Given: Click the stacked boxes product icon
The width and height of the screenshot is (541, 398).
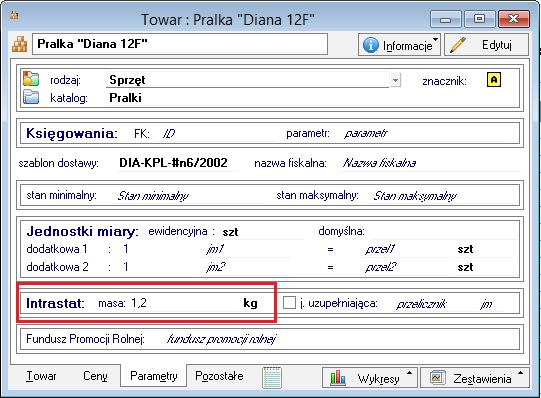Looking at the screenshot, I should coord(19,44).
